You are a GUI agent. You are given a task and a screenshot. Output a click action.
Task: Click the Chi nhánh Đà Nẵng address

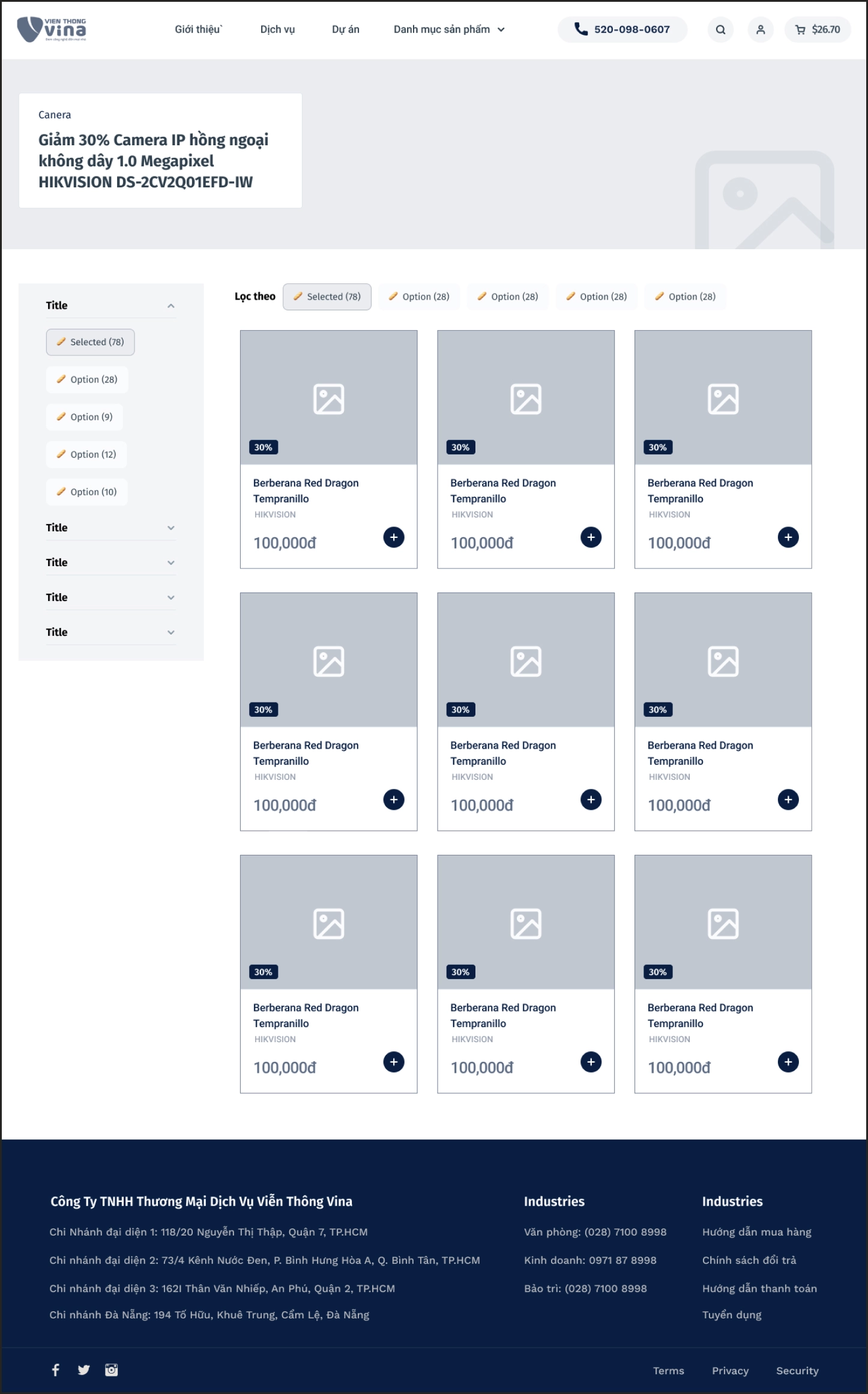[209, 1315]
